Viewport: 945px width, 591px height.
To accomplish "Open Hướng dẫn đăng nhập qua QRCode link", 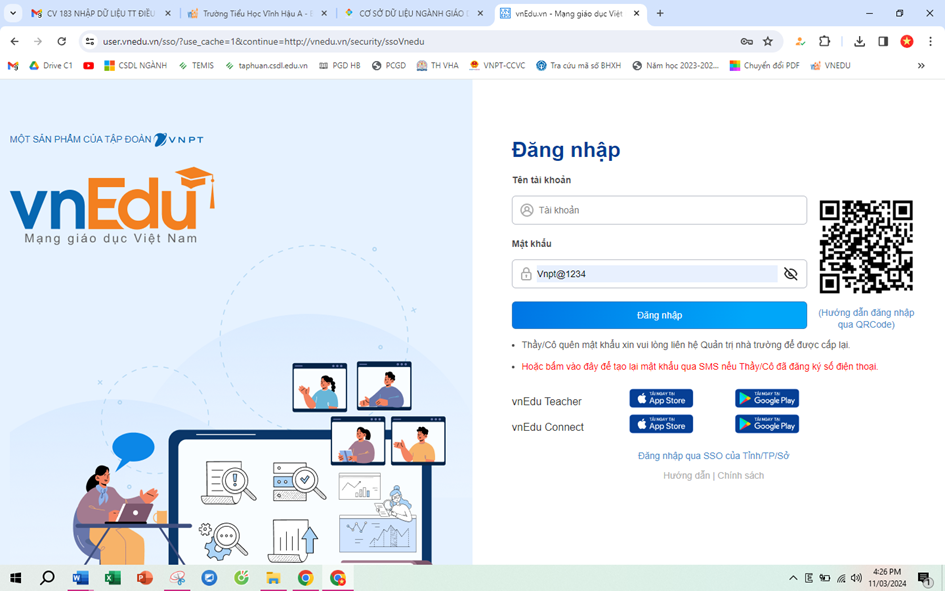I will [x=866, y=318].
